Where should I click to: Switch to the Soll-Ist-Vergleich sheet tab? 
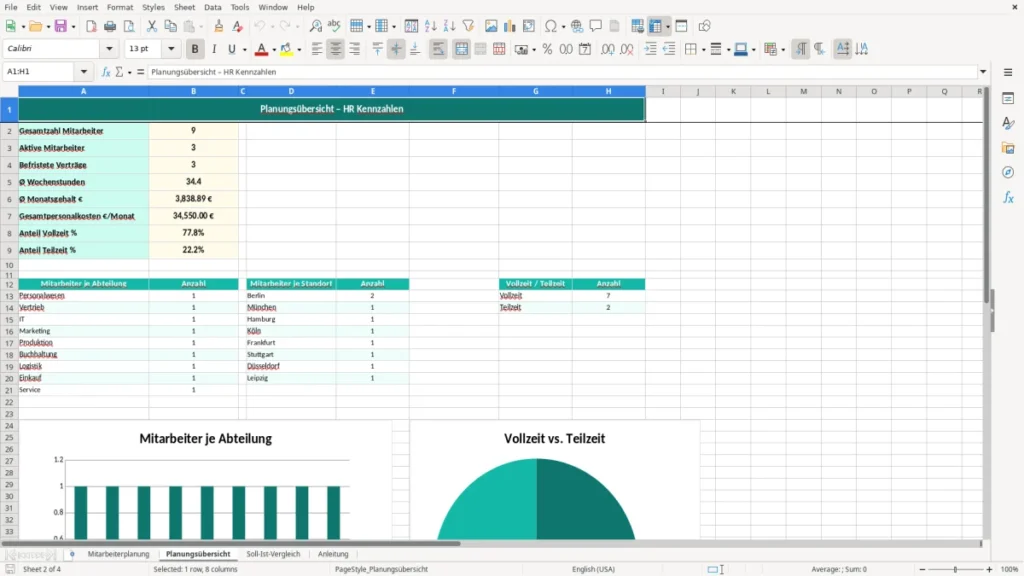pyautogui.click(x=273, y=554)
